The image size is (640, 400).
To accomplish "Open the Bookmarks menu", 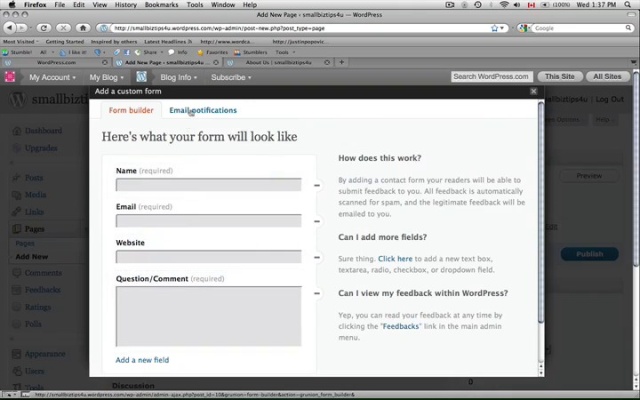I will [161, 5].
